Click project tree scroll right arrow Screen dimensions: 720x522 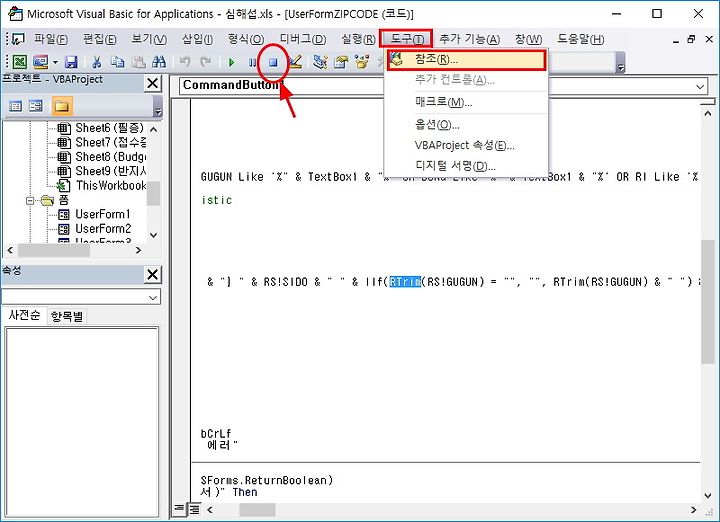(138, 251)
